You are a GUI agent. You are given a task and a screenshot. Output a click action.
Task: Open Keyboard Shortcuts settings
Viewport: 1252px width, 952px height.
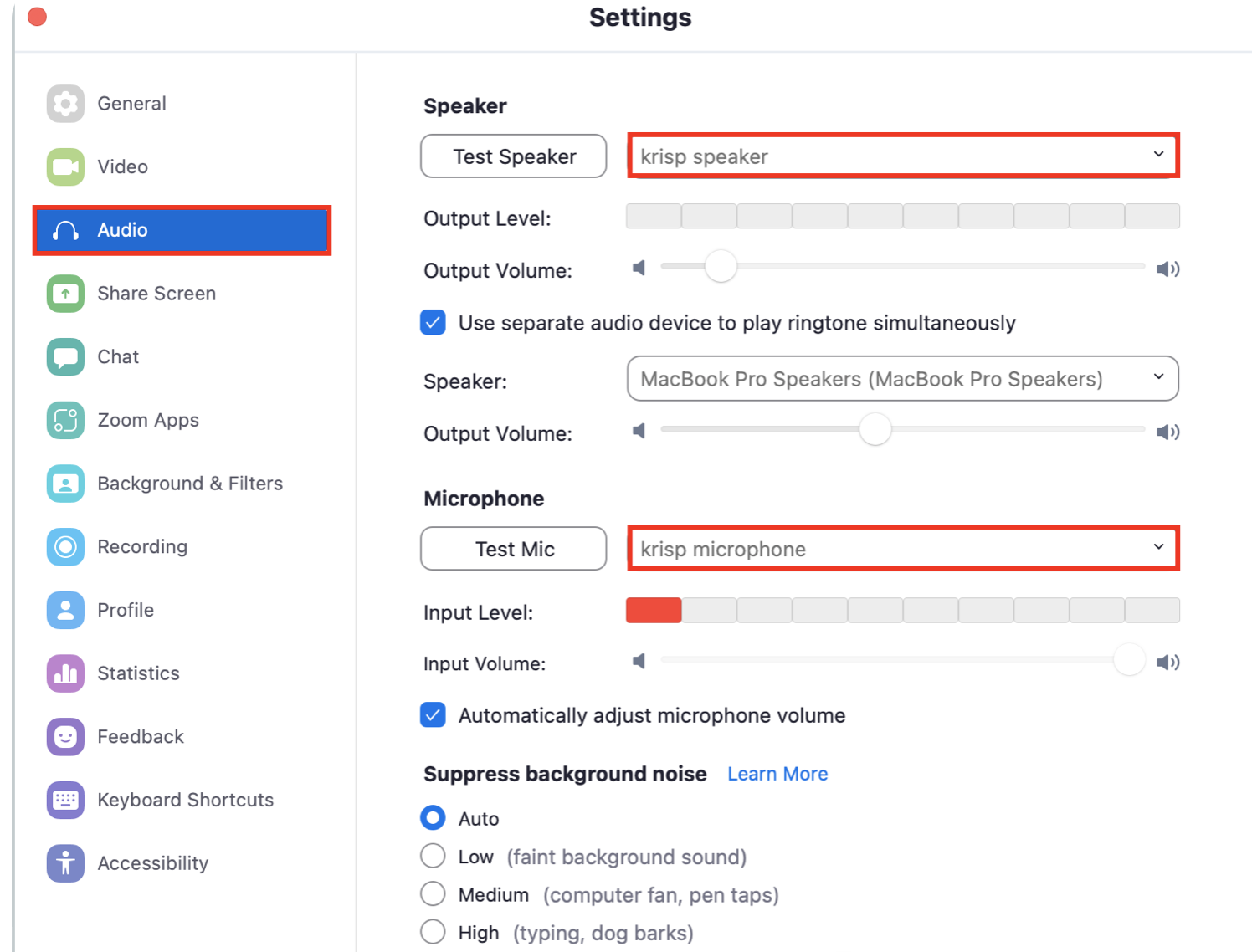pyautogui.click(x=65, y=800)
